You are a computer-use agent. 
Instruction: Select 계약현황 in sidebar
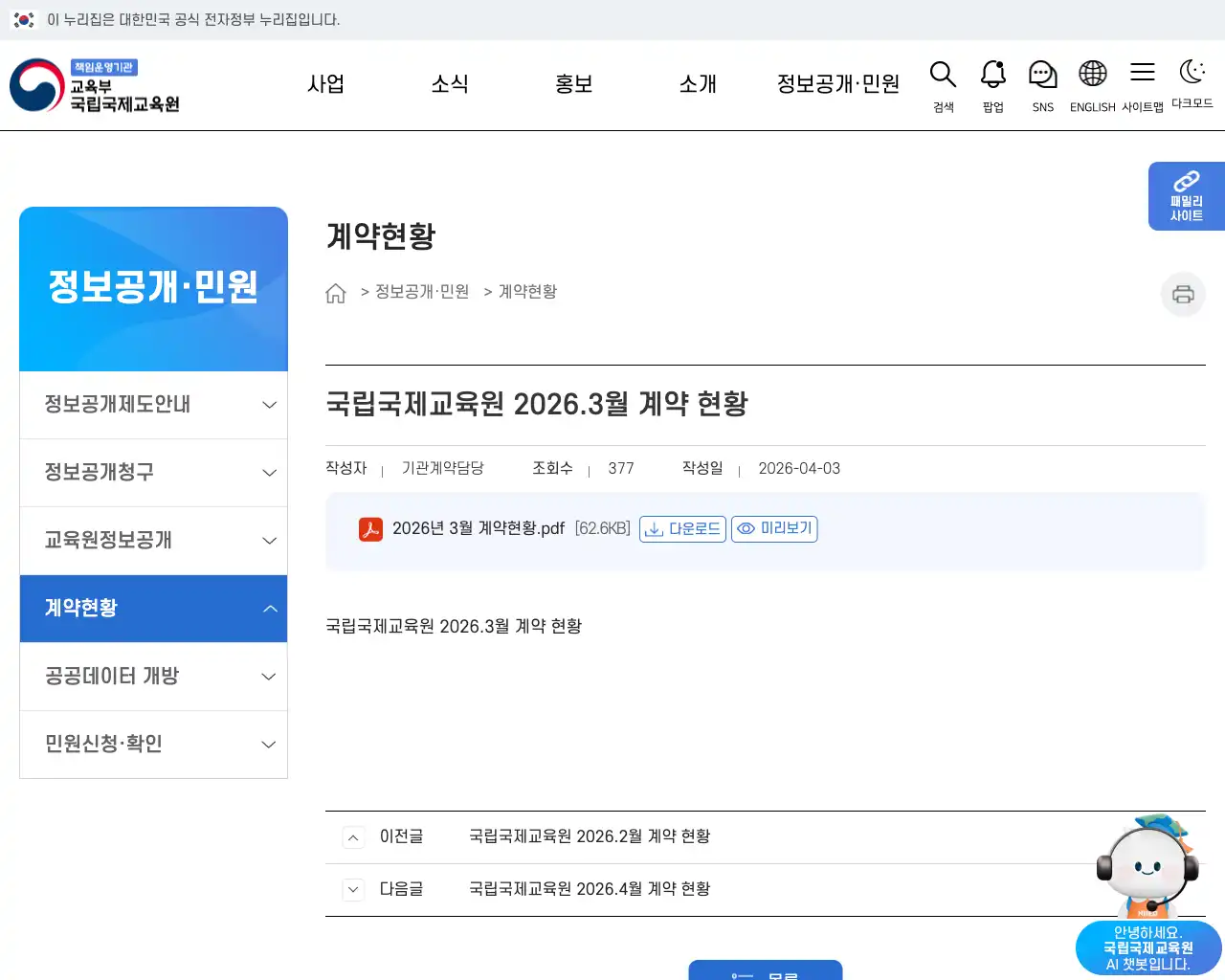(153, 609)
